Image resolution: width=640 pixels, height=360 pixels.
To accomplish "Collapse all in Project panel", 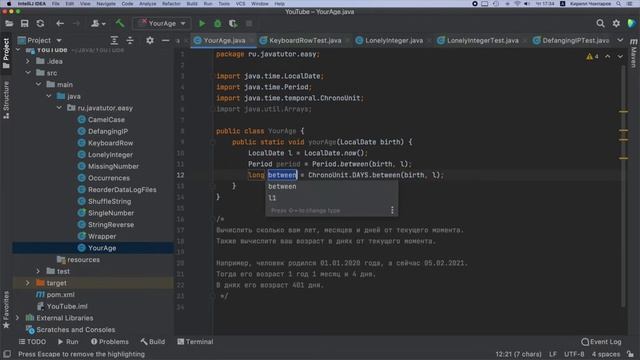I will click(x=130, y=40).
